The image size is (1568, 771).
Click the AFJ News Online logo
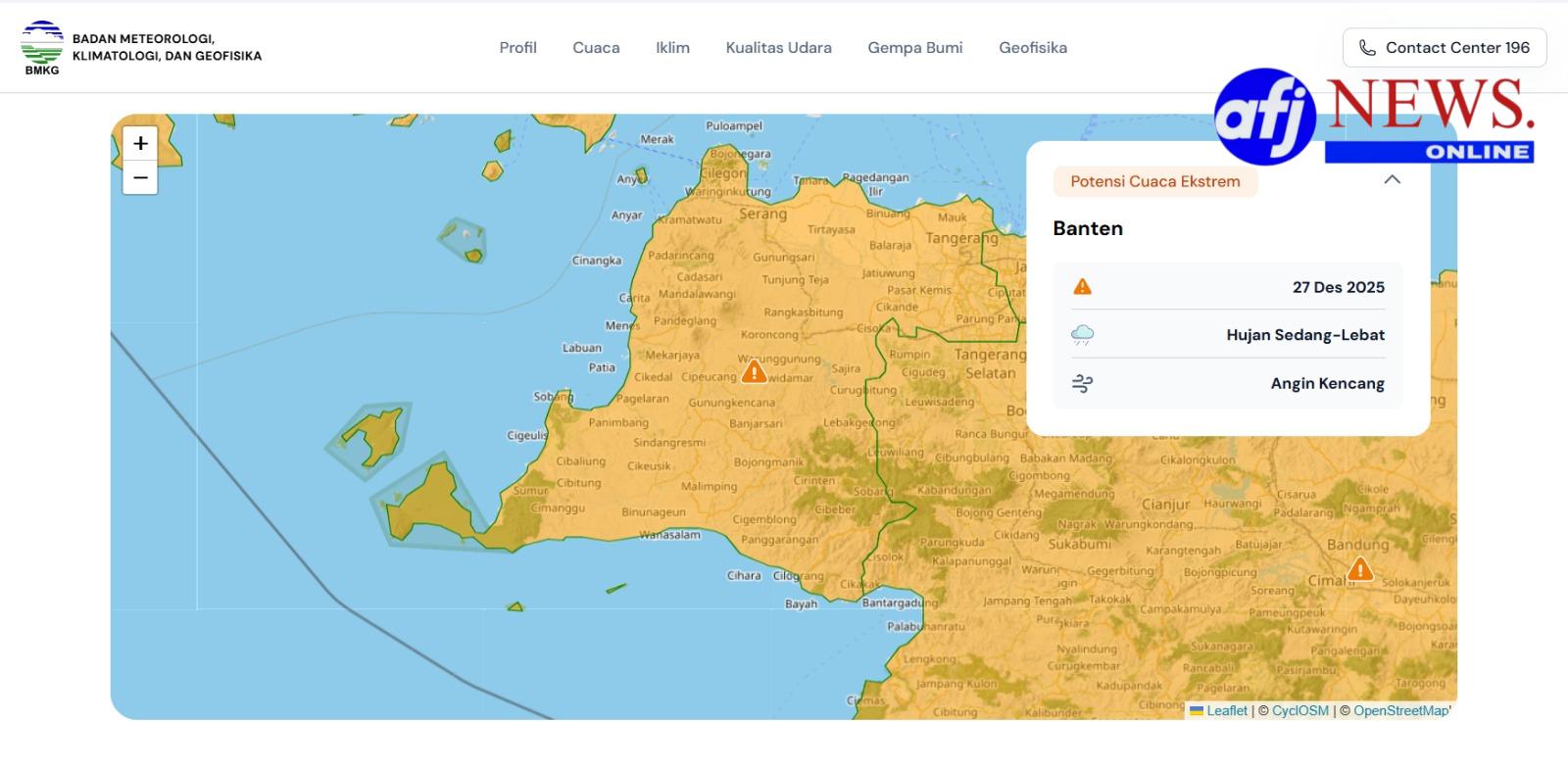pos(1373,117)
